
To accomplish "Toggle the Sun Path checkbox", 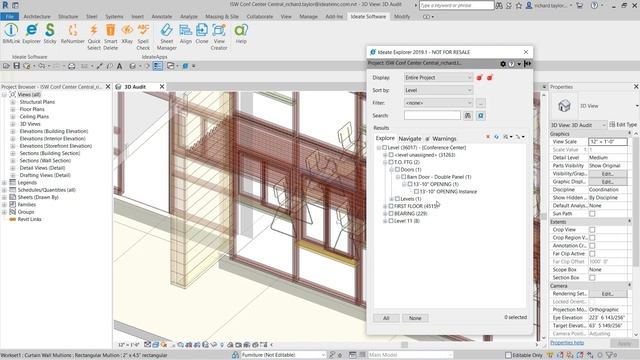I will 592,213.
